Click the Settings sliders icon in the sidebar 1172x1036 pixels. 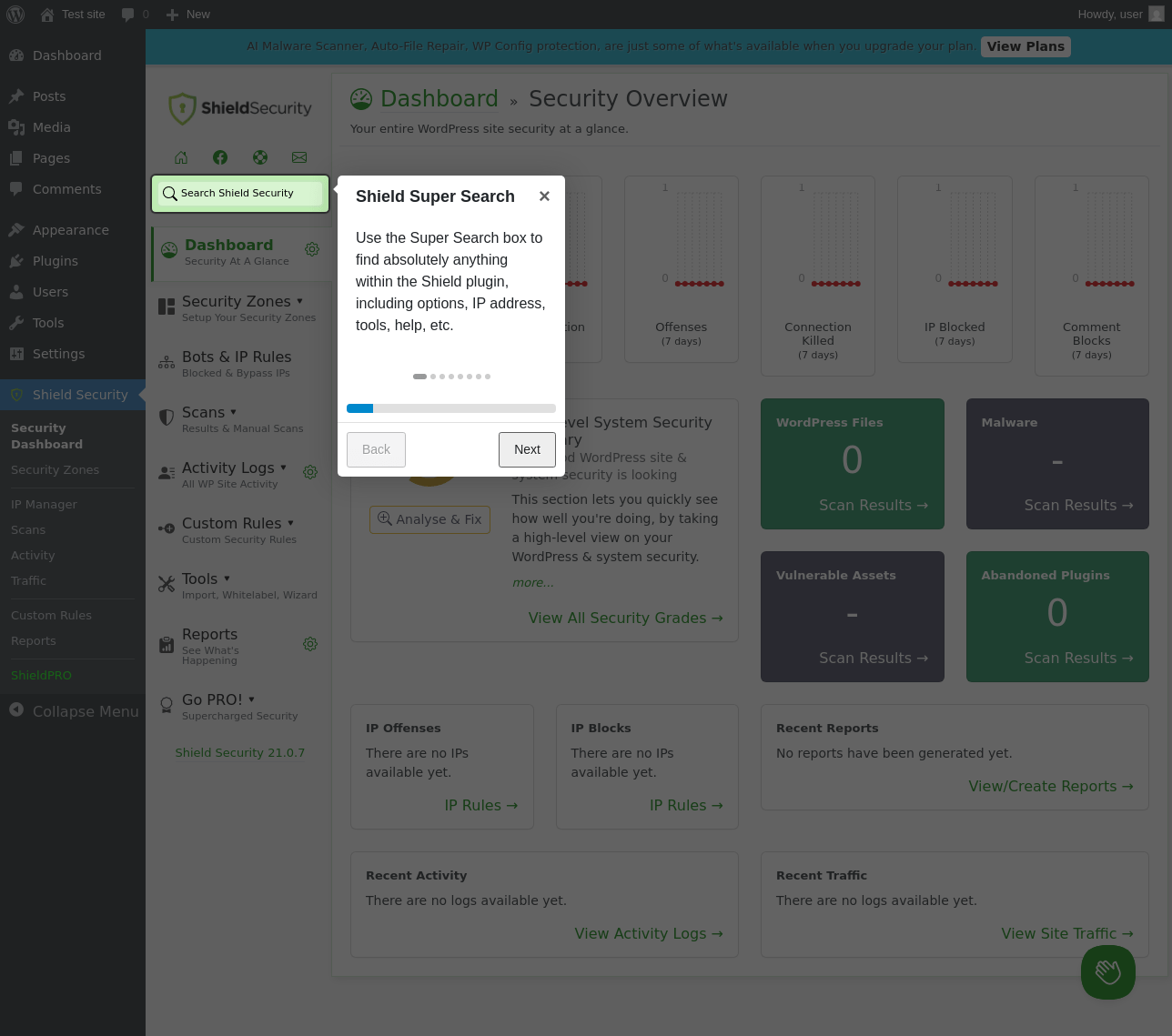(16, 354)
